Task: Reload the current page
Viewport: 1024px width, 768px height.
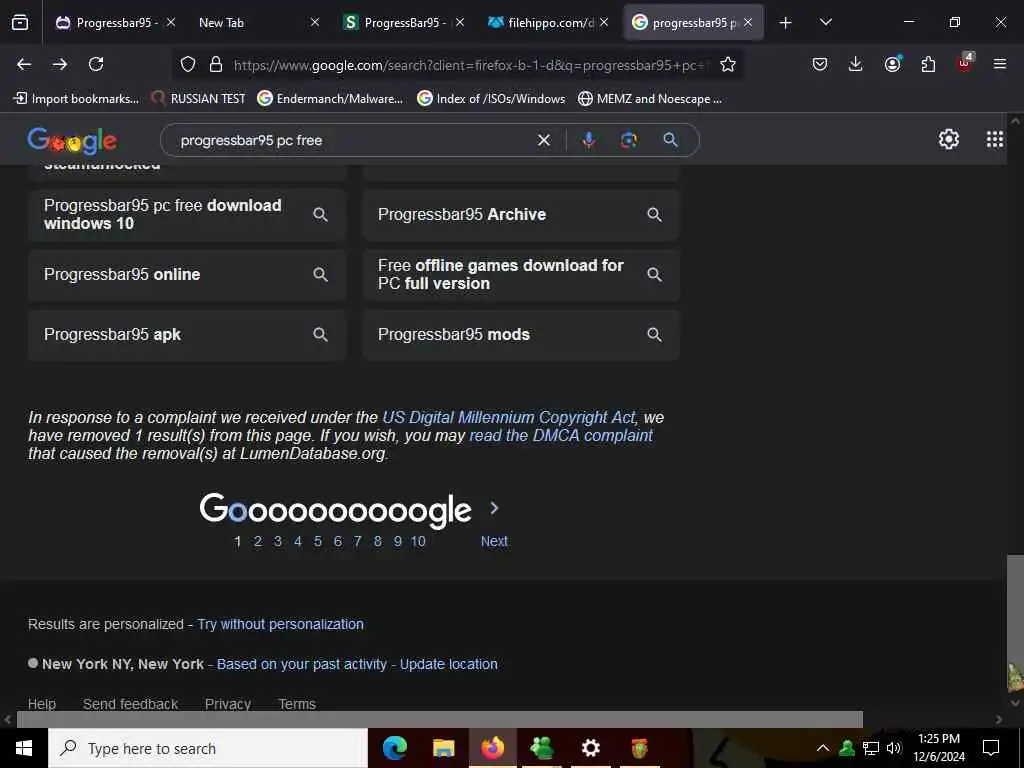Action: tap(96, 64)
